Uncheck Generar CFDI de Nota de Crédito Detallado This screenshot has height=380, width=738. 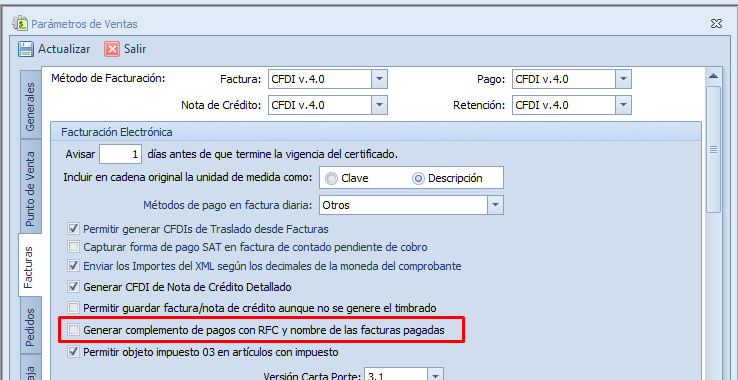pos(73,286)
